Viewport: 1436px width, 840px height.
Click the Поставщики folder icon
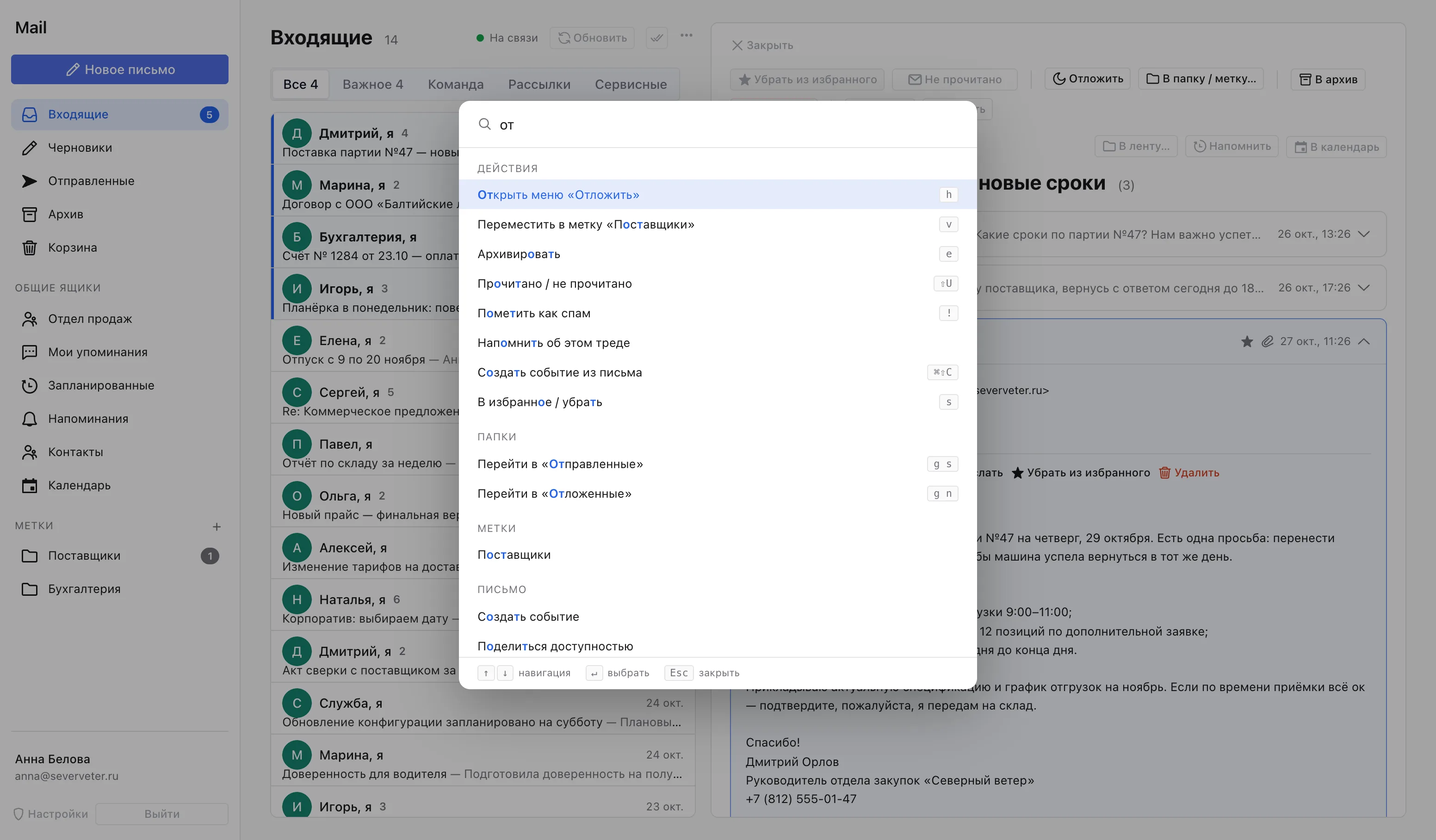pos(30,556)
